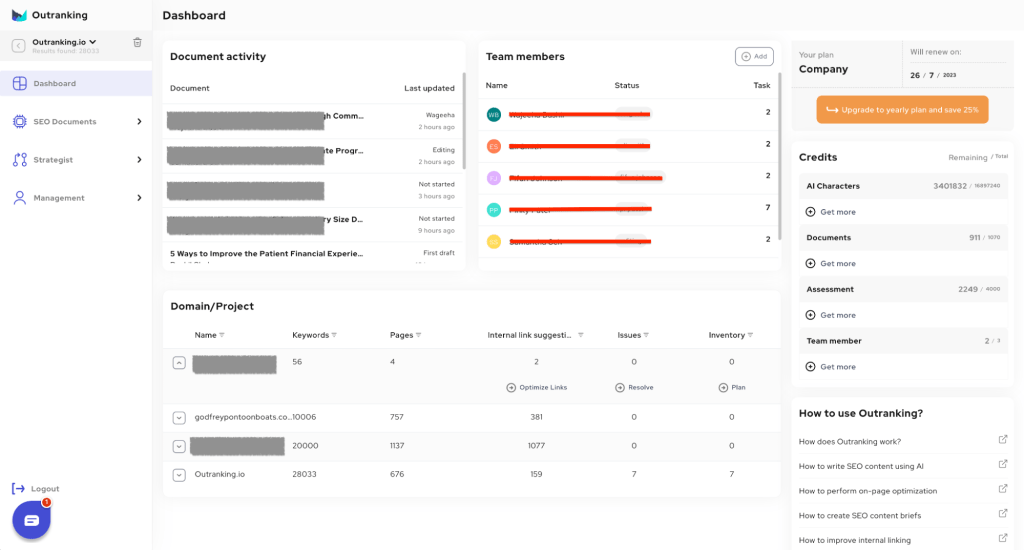This screenshot has height=550, width=1024.
Task: Click Logout text link
Action: click(45, 489)
